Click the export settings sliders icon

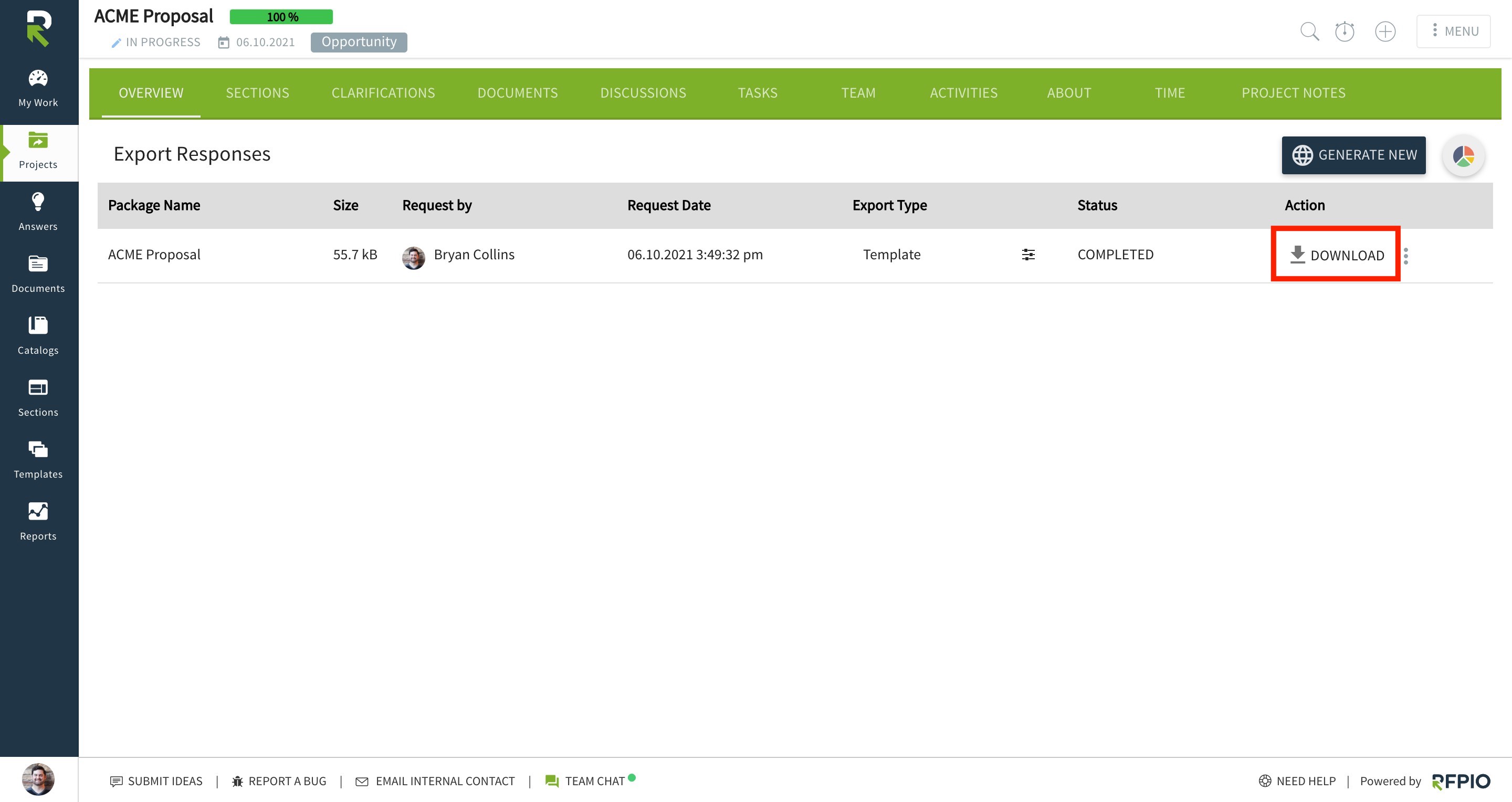(x=1028, y=255)
